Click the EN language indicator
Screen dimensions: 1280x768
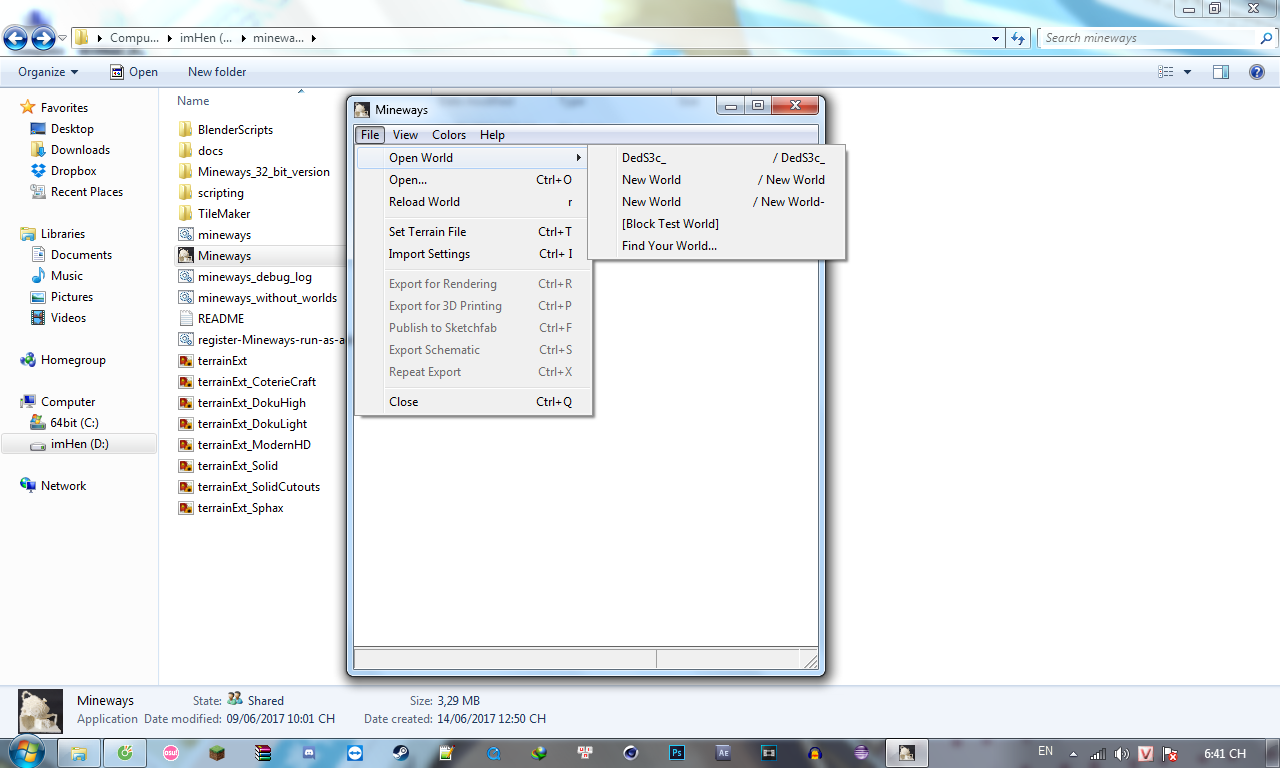click(1046, 751)
